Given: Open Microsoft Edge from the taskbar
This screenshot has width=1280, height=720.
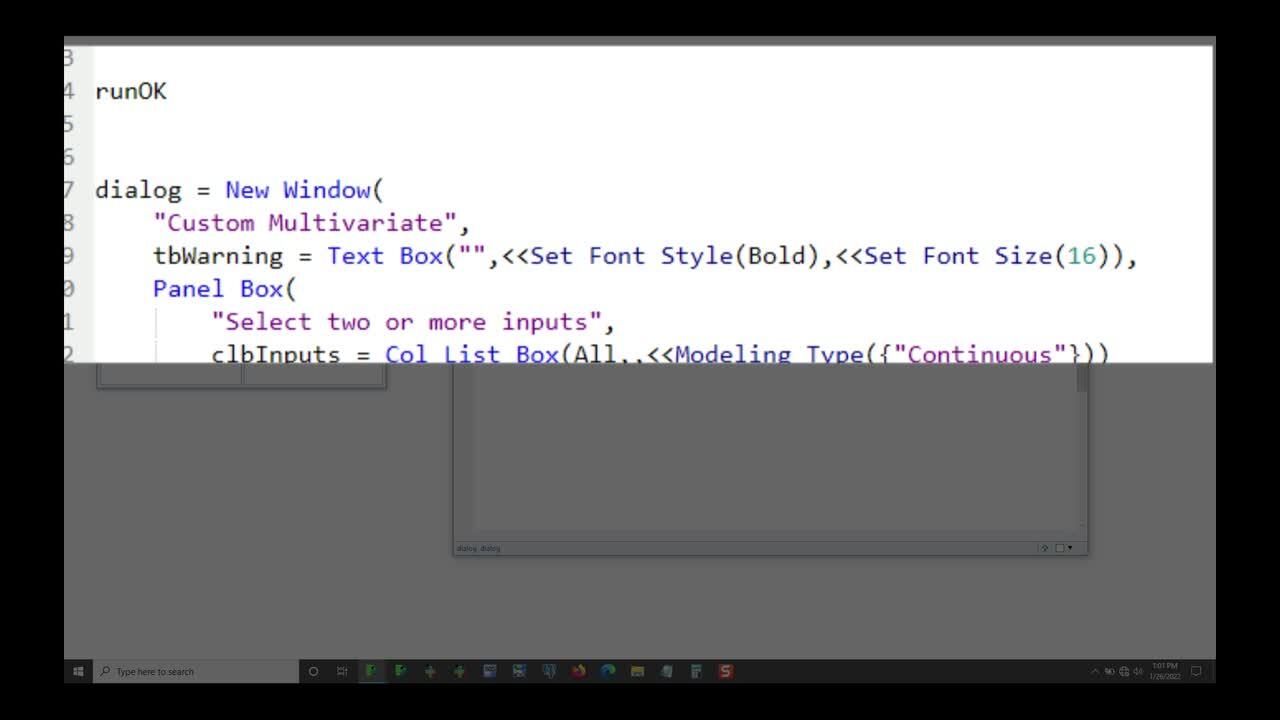Looking at the screenshot, I should pyautogui.click(x=608, y=672).
